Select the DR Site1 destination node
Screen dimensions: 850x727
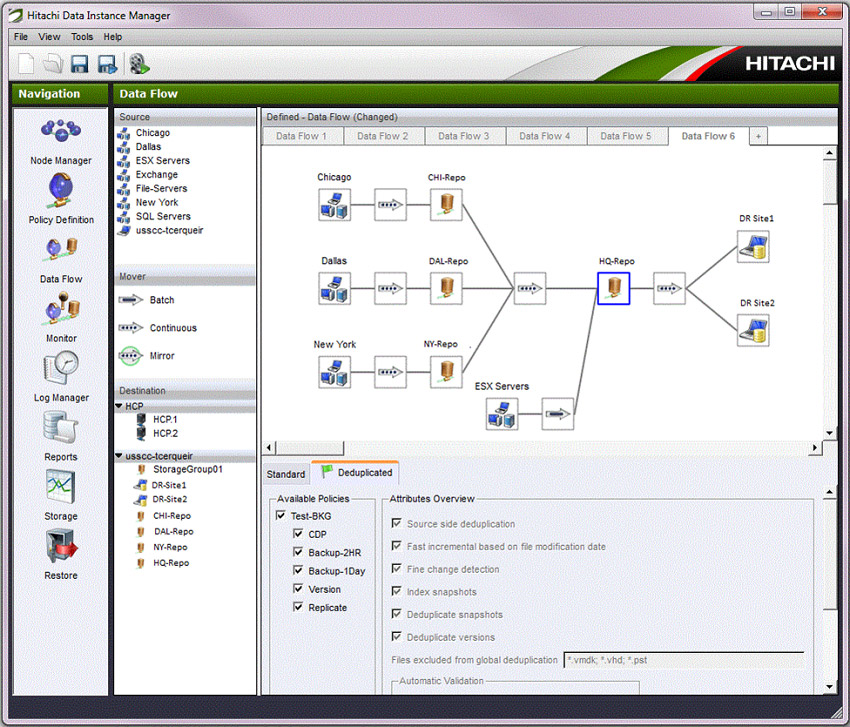pos(753,247)
